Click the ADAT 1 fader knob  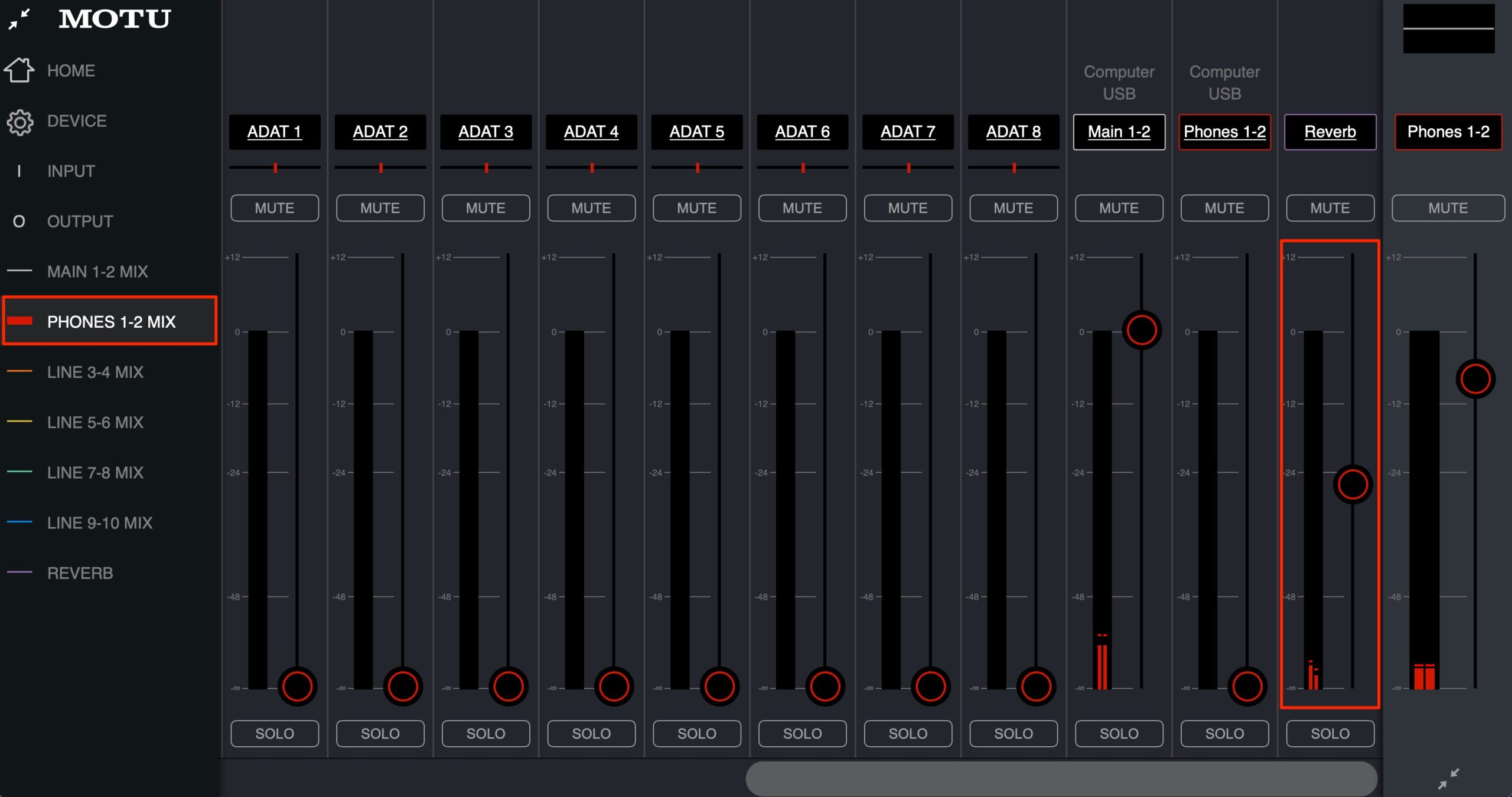[297, 687]
